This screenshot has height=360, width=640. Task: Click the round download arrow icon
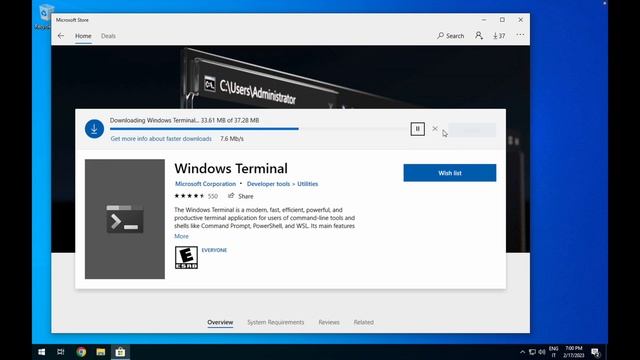[94, 129]
